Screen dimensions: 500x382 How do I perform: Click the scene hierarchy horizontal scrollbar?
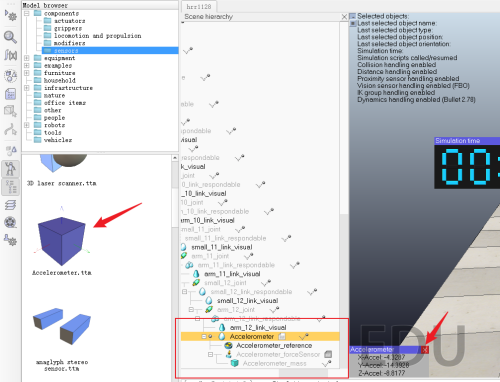click(259, 373)
